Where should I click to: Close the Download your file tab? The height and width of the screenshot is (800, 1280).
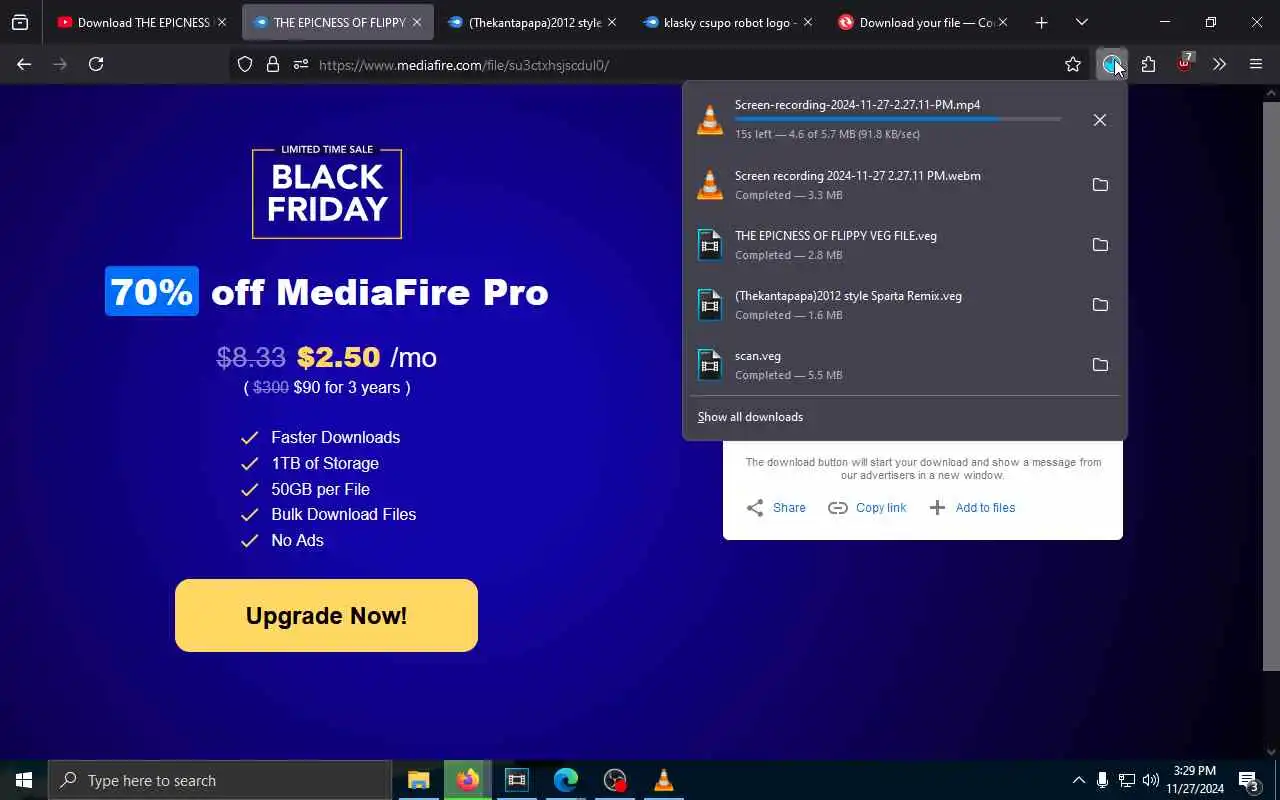coord(1002,22)
